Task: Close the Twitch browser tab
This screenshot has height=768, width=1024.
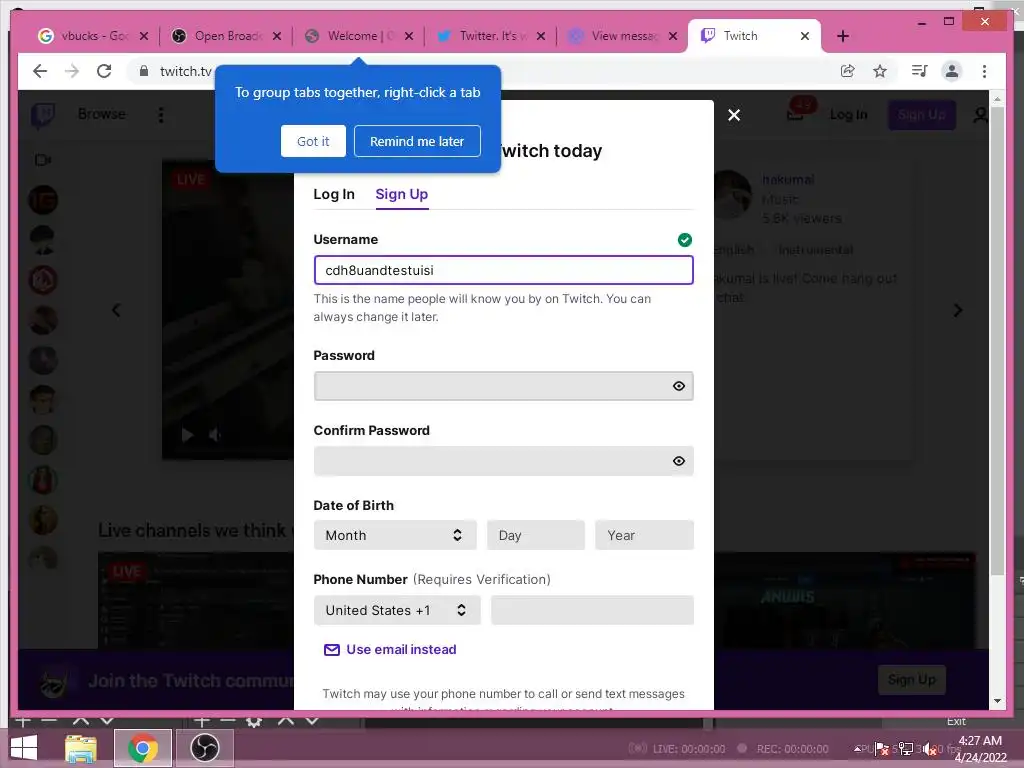Action: (x=805, y=36)
